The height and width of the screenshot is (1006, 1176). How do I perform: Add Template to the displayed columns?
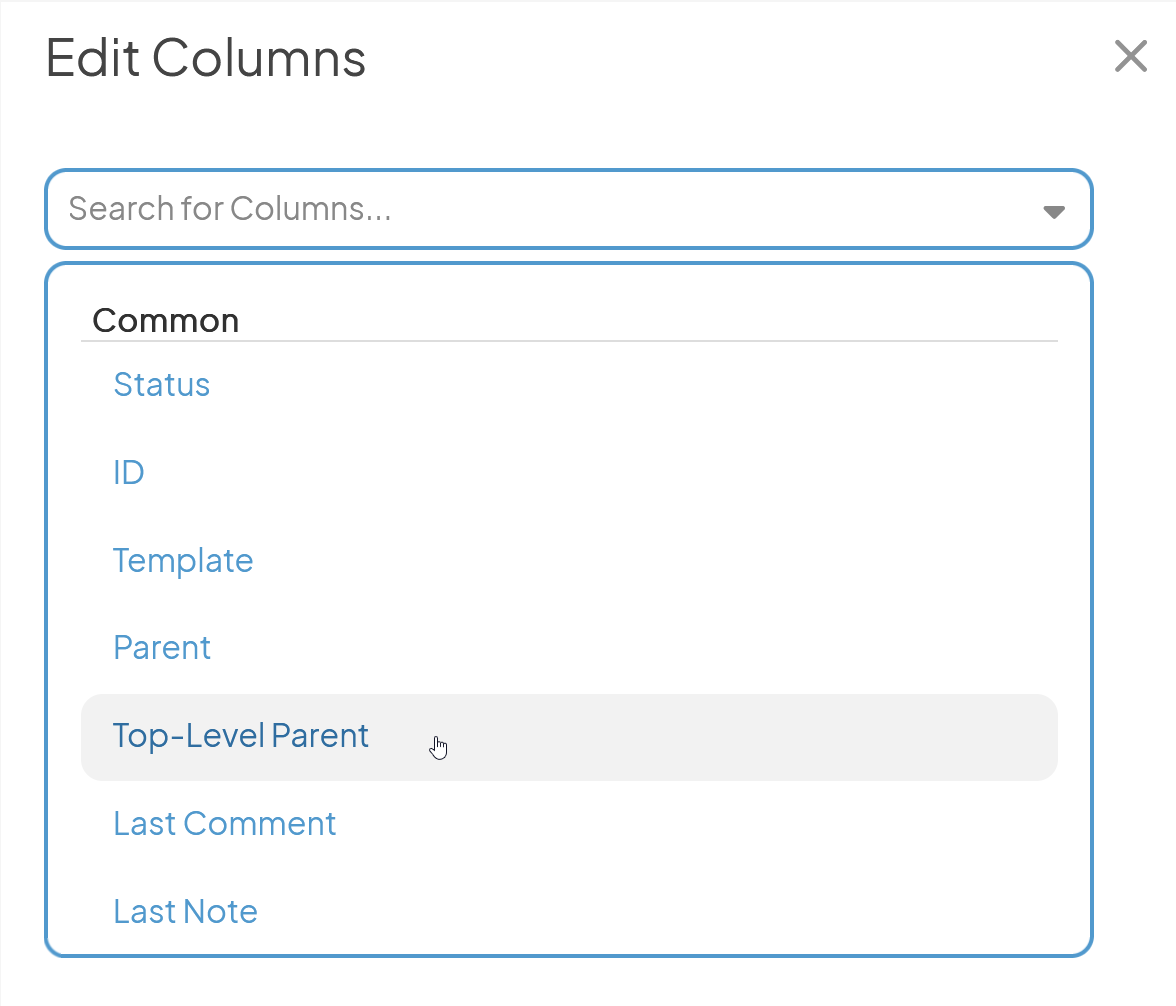coord(568,560)
